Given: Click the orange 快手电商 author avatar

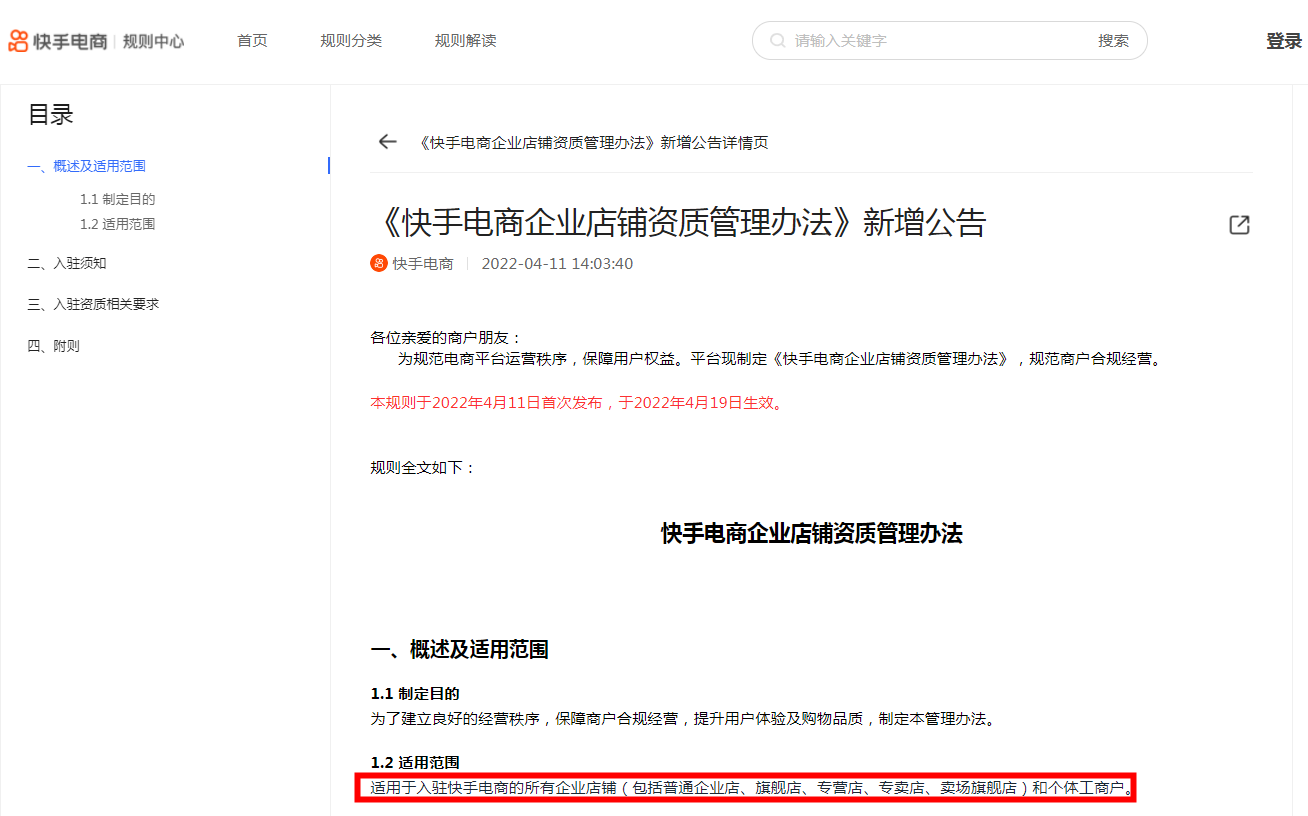Looking at the screenshot, I should pos(379,264).
